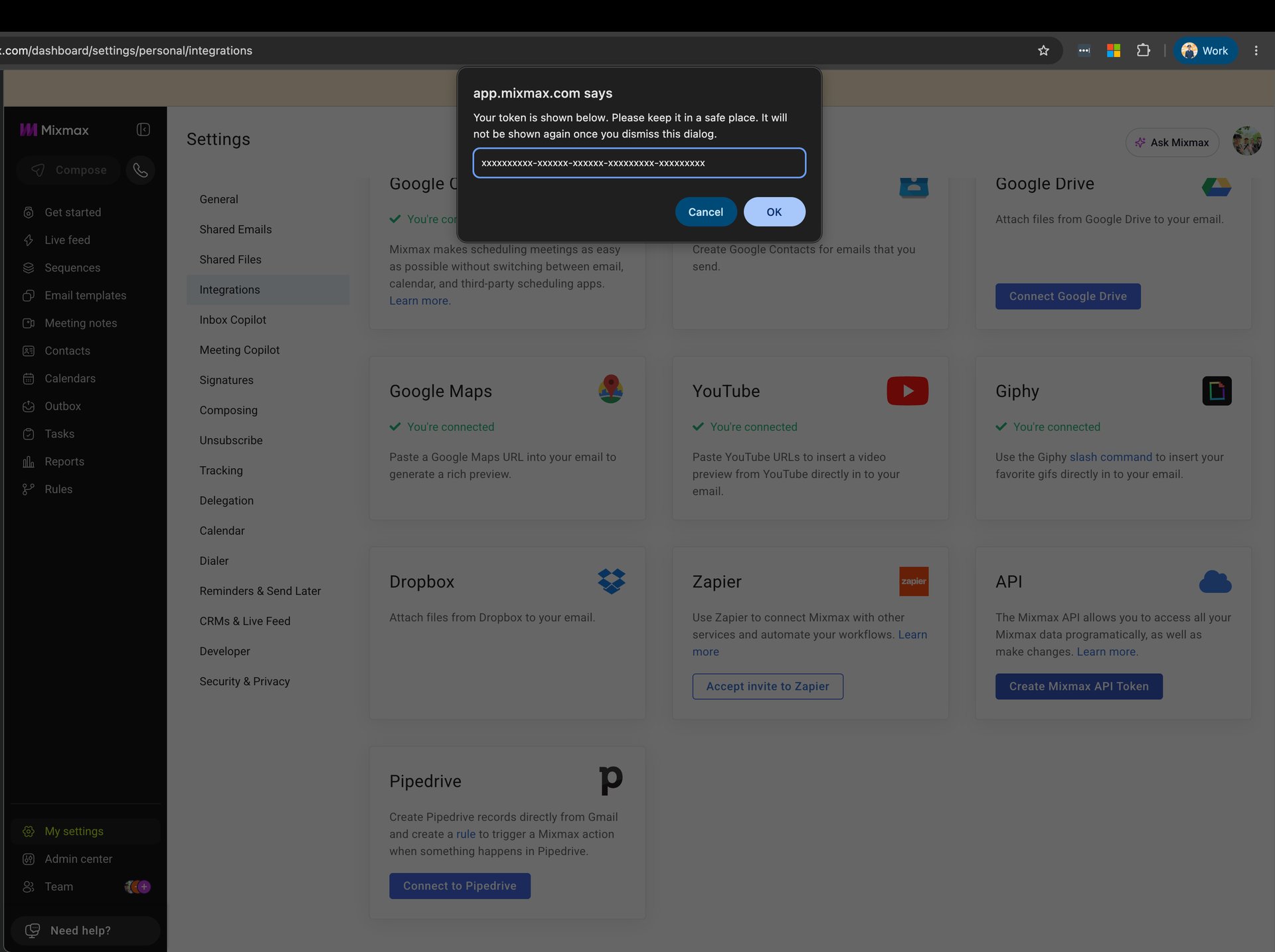
Task: Open Meeting notes
Action: (x=80, y=323)
